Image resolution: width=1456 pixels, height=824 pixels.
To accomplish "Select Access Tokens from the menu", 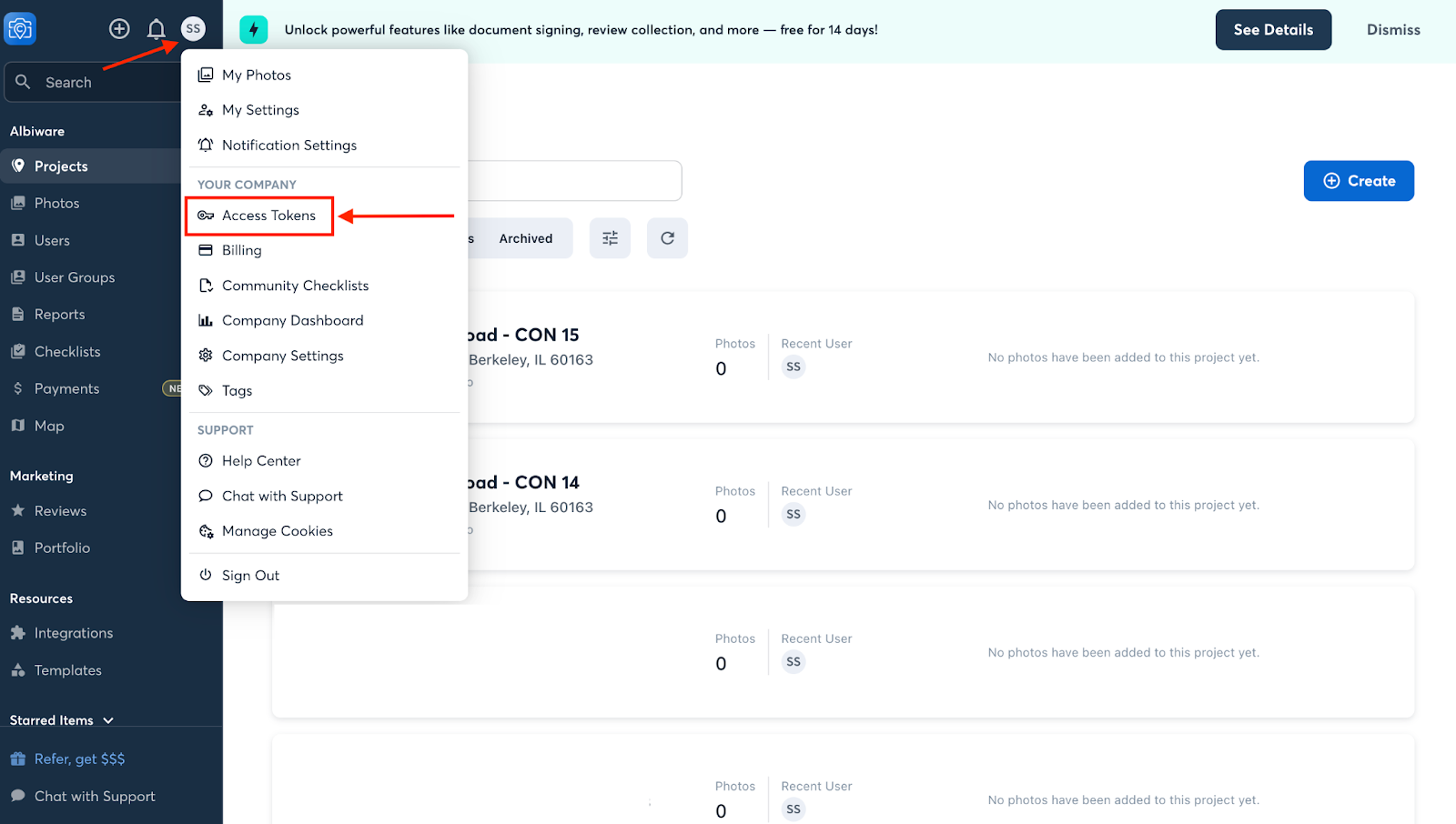I will click(268, 216).
